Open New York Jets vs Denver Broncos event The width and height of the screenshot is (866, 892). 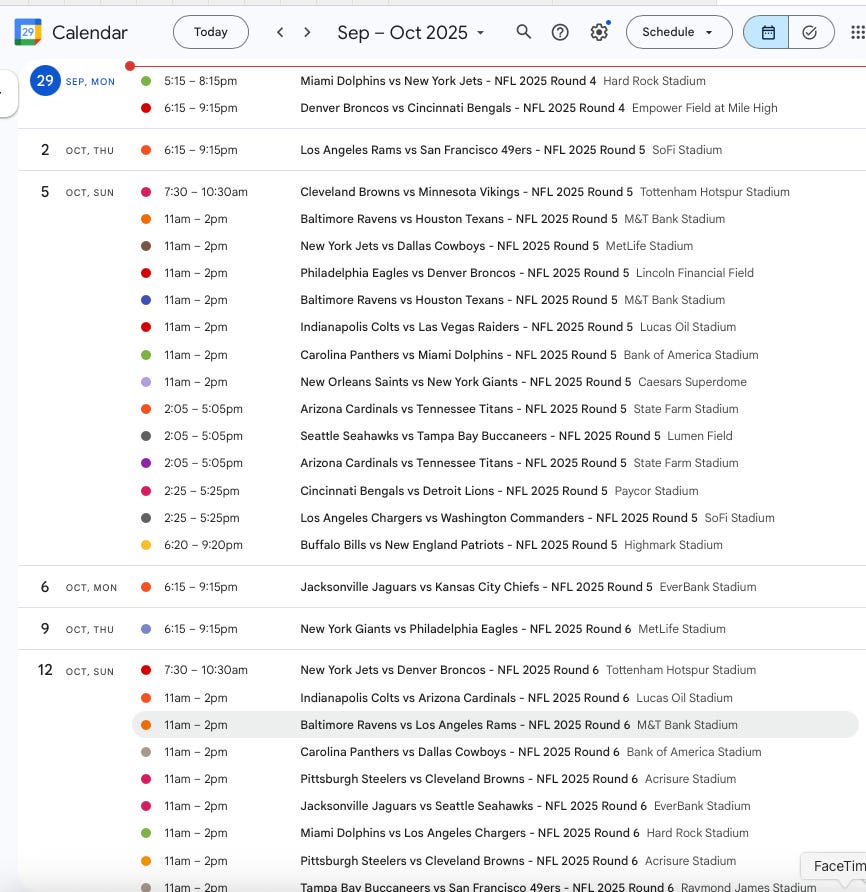(495, 670)
